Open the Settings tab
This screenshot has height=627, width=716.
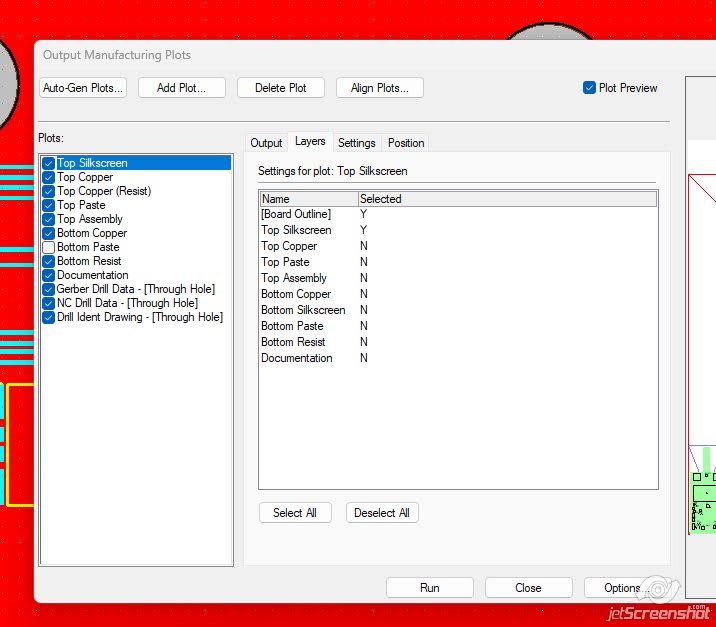[x=357, y=143]
